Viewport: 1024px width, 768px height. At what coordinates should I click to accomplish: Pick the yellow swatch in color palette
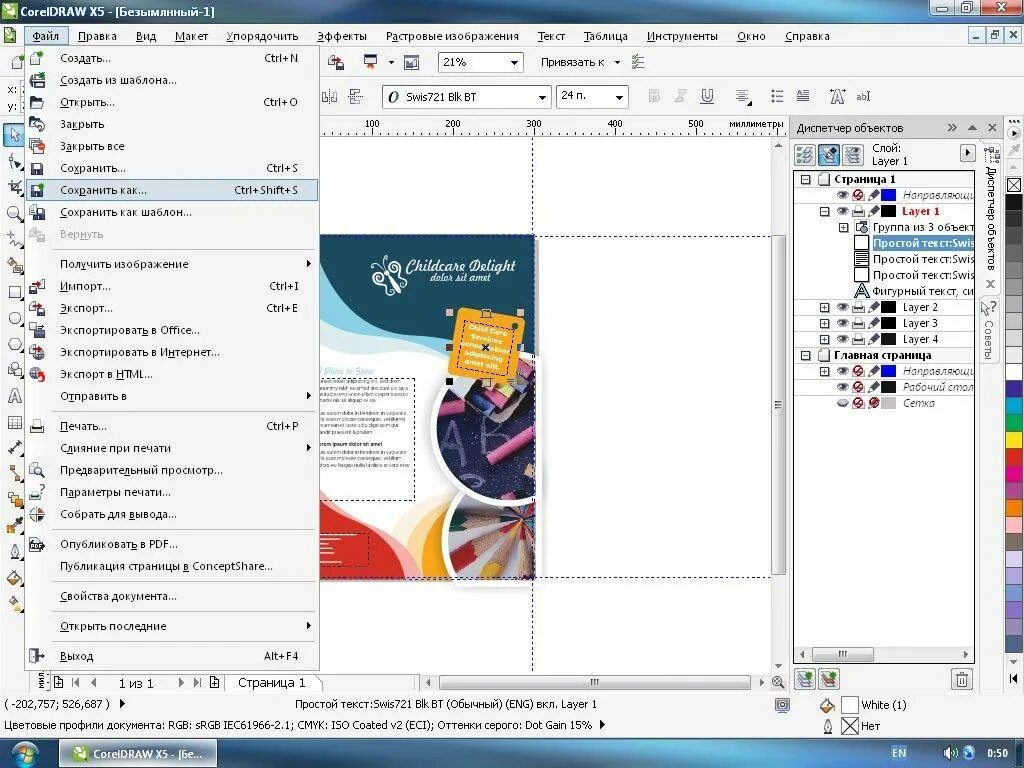[1014, 440]
